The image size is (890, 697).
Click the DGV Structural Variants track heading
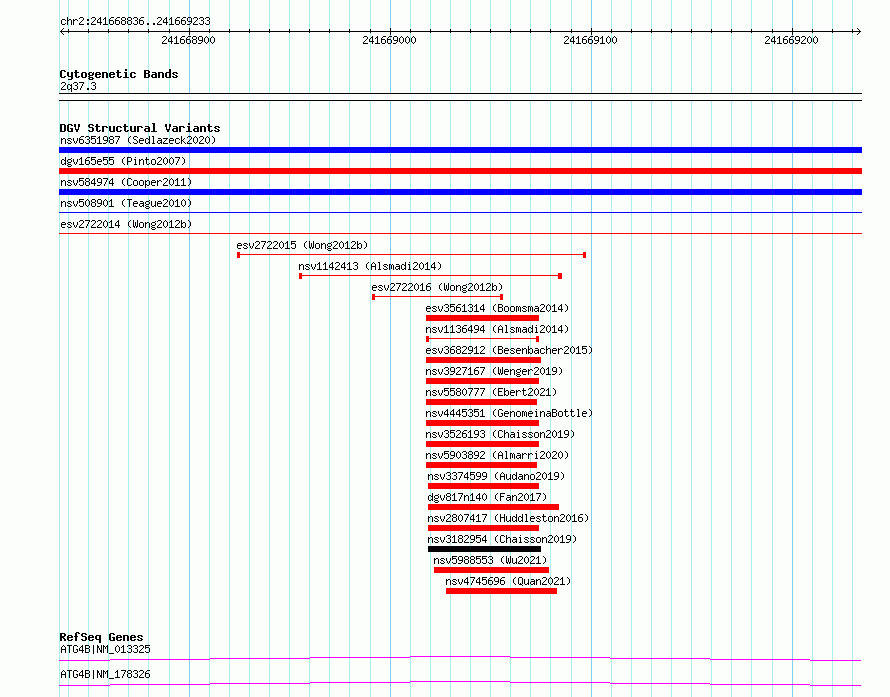point(140,128)
